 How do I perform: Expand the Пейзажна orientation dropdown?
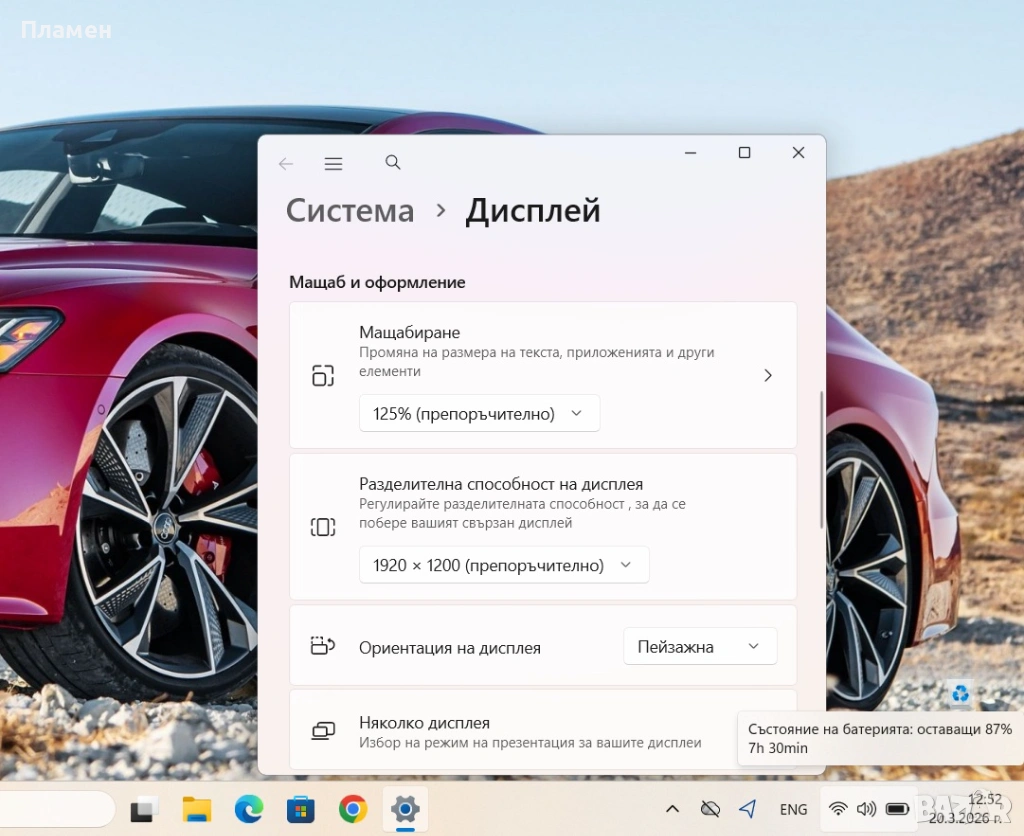pyautogui.click(x=700, y=646)
